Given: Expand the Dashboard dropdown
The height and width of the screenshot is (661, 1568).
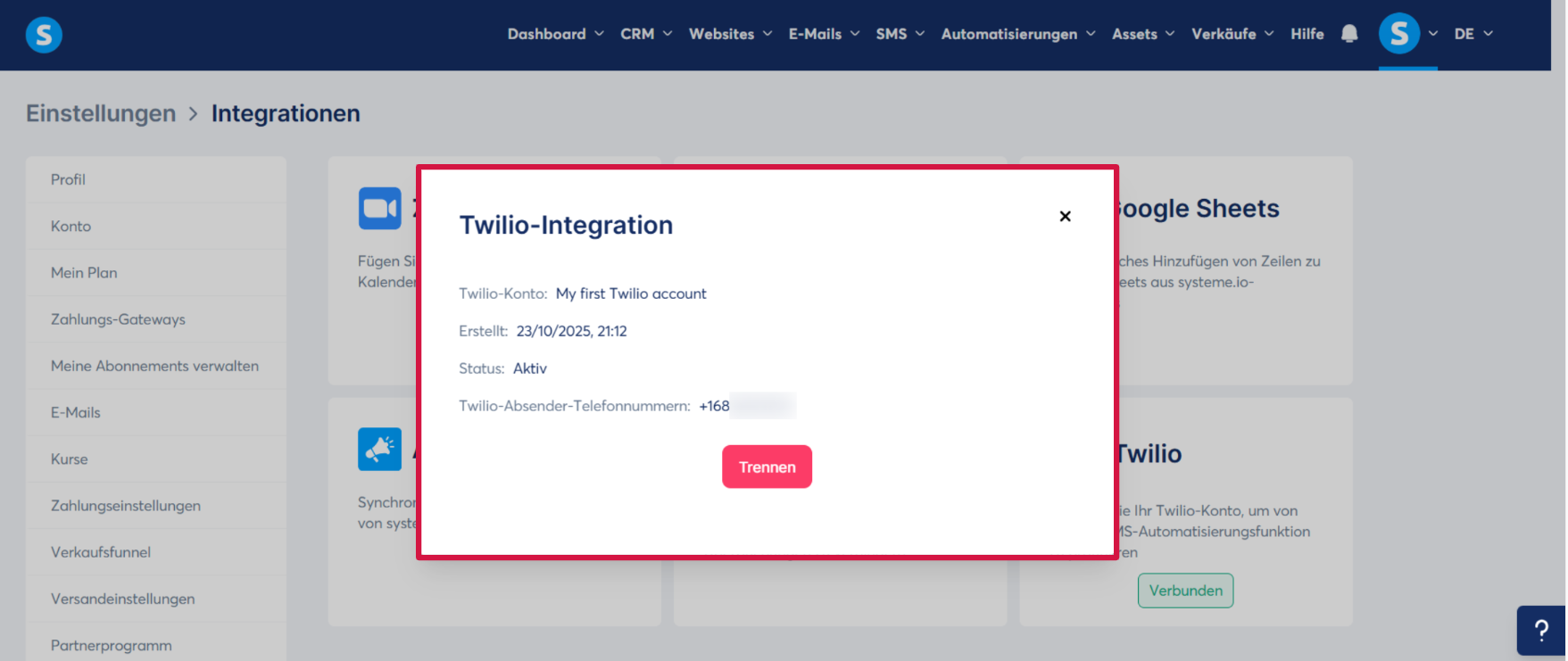Looking at the screenshot, I should [x=555, y=34].
